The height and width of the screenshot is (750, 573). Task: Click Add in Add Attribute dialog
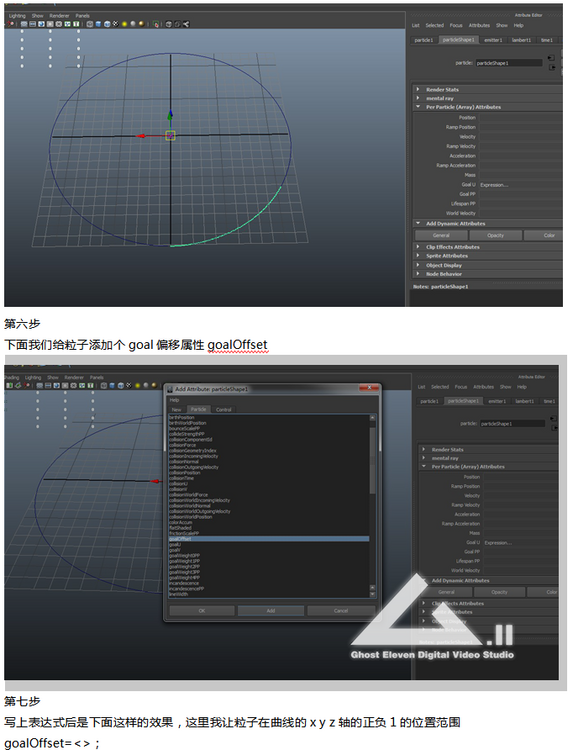[271, 611]
